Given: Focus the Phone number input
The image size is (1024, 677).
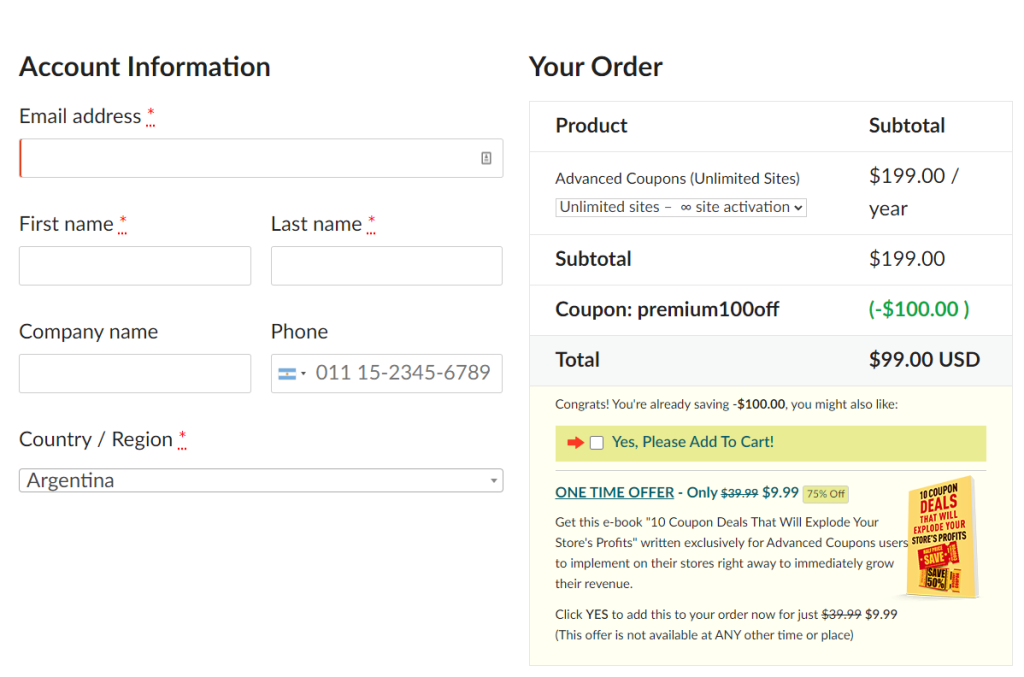Looking at the screenshot, I should pos(403,373).
